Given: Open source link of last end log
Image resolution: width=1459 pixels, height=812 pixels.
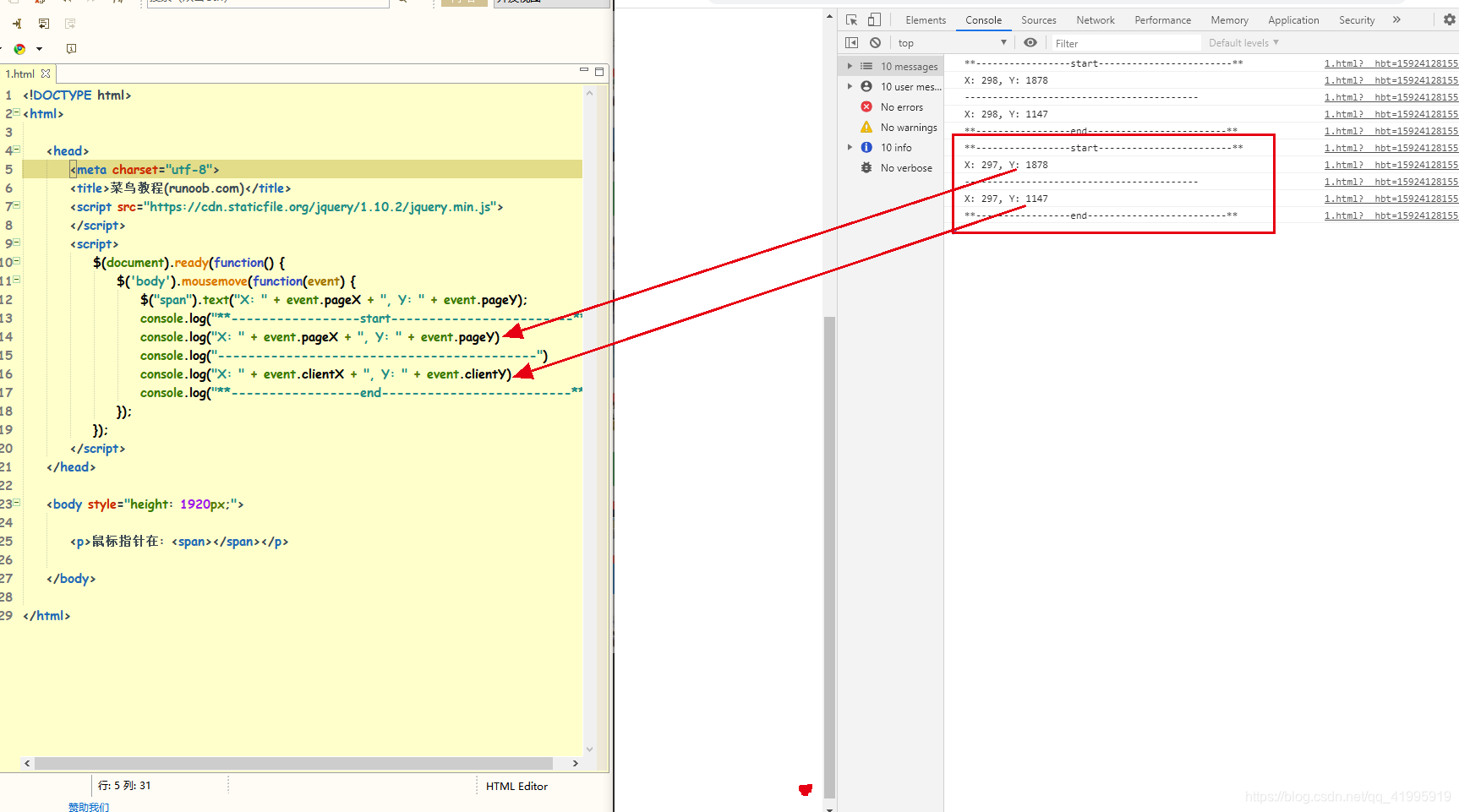Looking at the screenshot, I should (1391, 215).
